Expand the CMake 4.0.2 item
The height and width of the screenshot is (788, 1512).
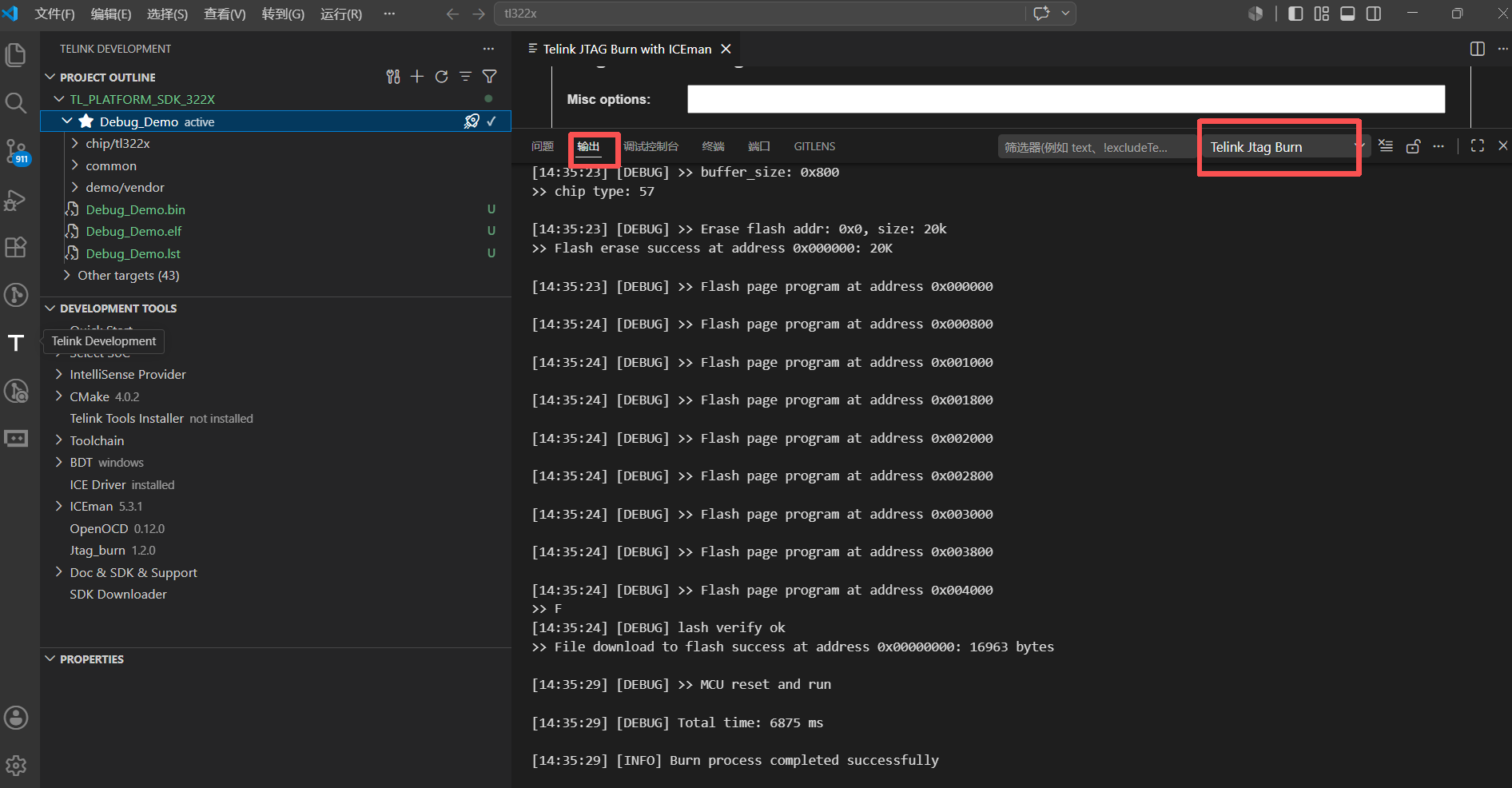point(59,396)
